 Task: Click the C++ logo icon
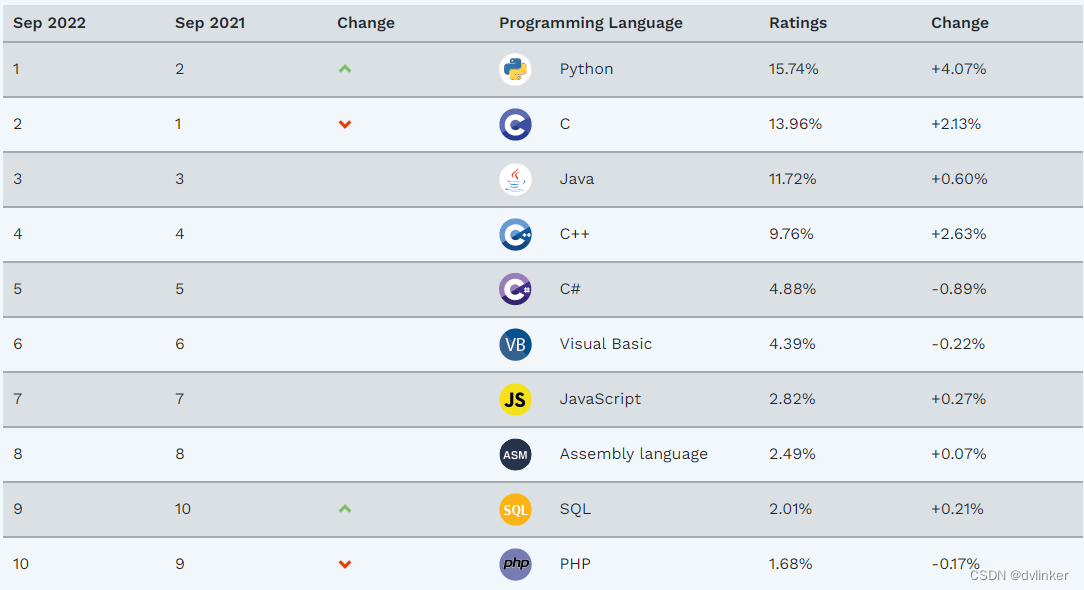[x=515, y=234]
